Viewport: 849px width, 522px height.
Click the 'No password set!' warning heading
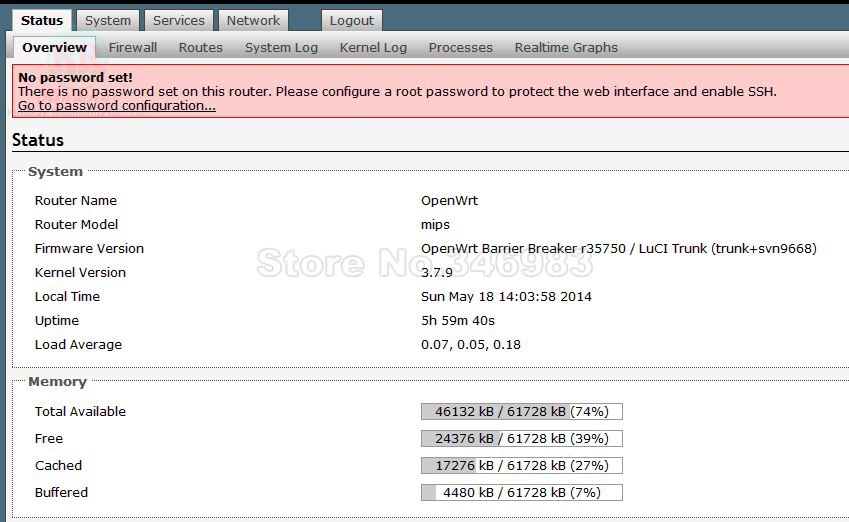tap(75, 77)
